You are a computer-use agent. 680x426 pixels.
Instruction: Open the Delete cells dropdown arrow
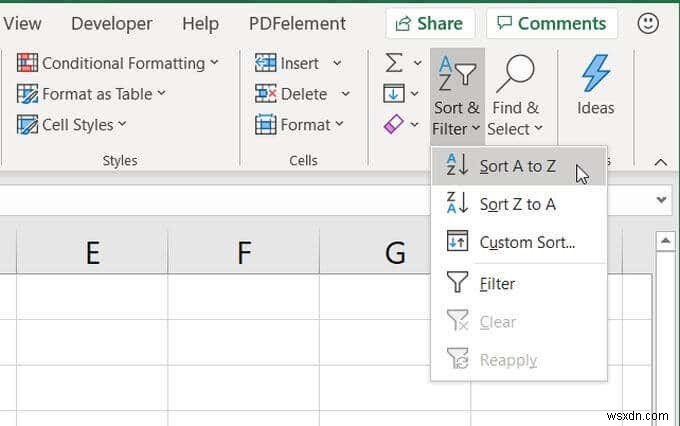click(345, 94)
